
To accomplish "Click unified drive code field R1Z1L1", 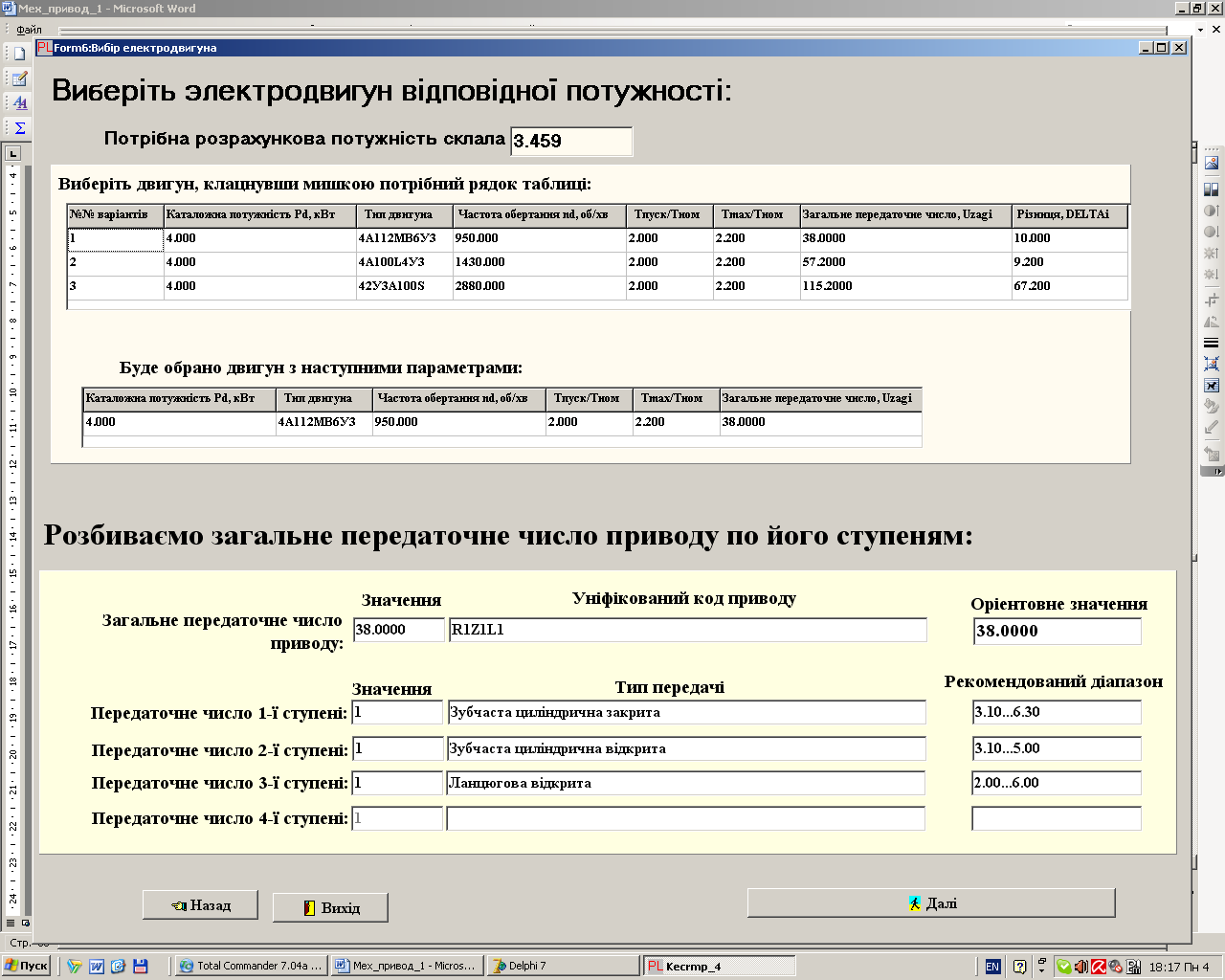I will point(688,630).
